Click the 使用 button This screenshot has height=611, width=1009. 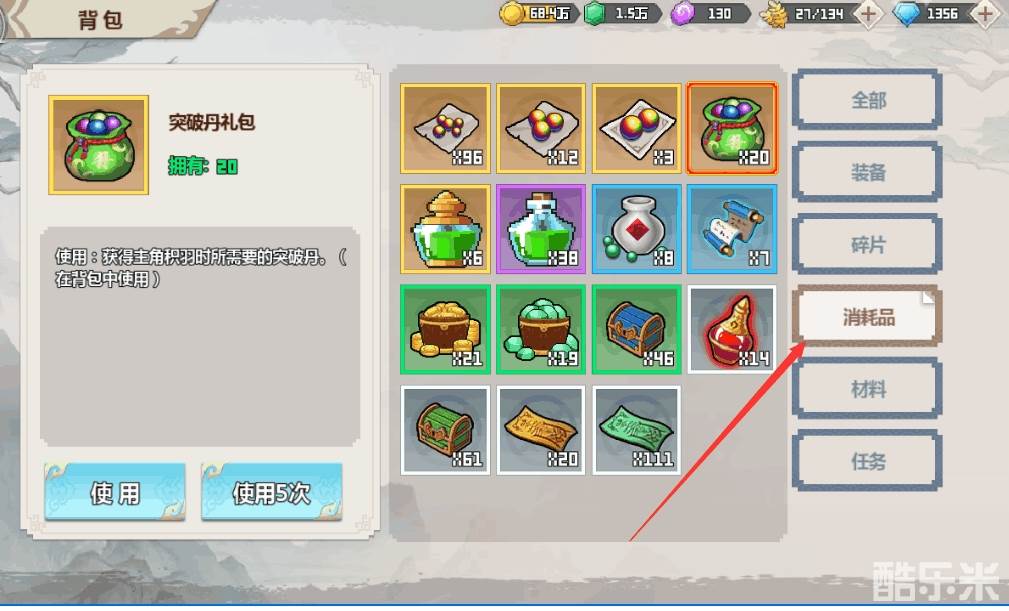click(x=115, y=492)
